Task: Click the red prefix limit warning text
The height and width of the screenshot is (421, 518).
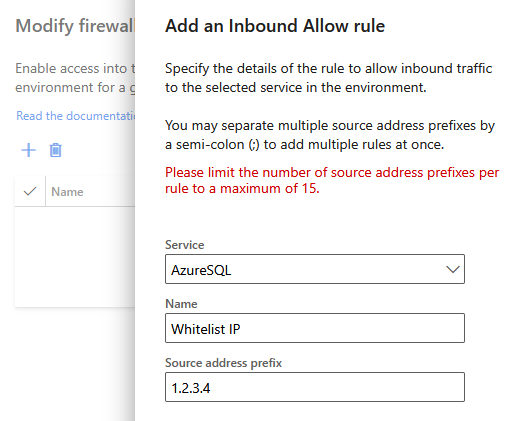Action: tap(332, 180)
